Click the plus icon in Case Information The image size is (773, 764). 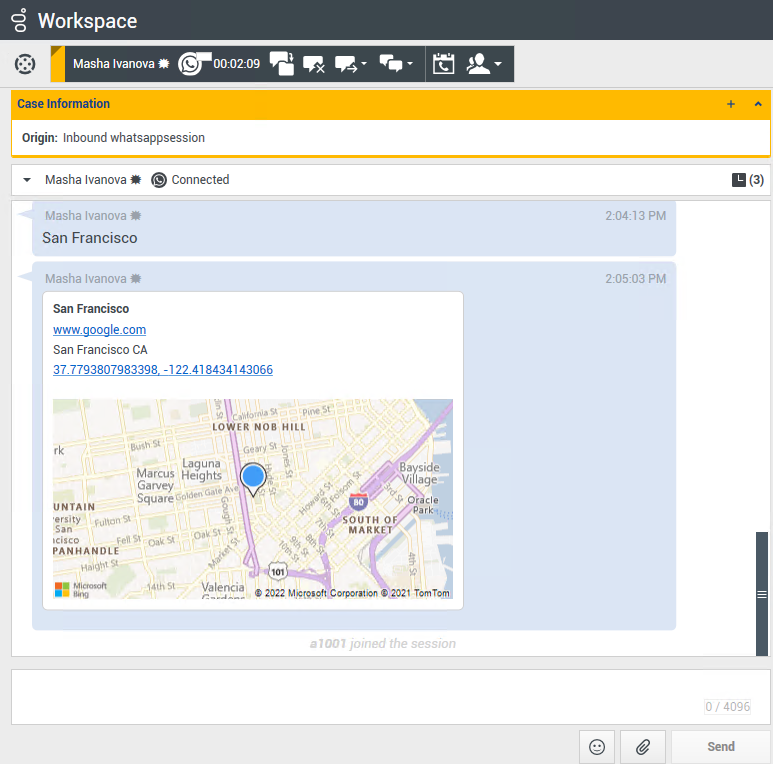(731, 104)
